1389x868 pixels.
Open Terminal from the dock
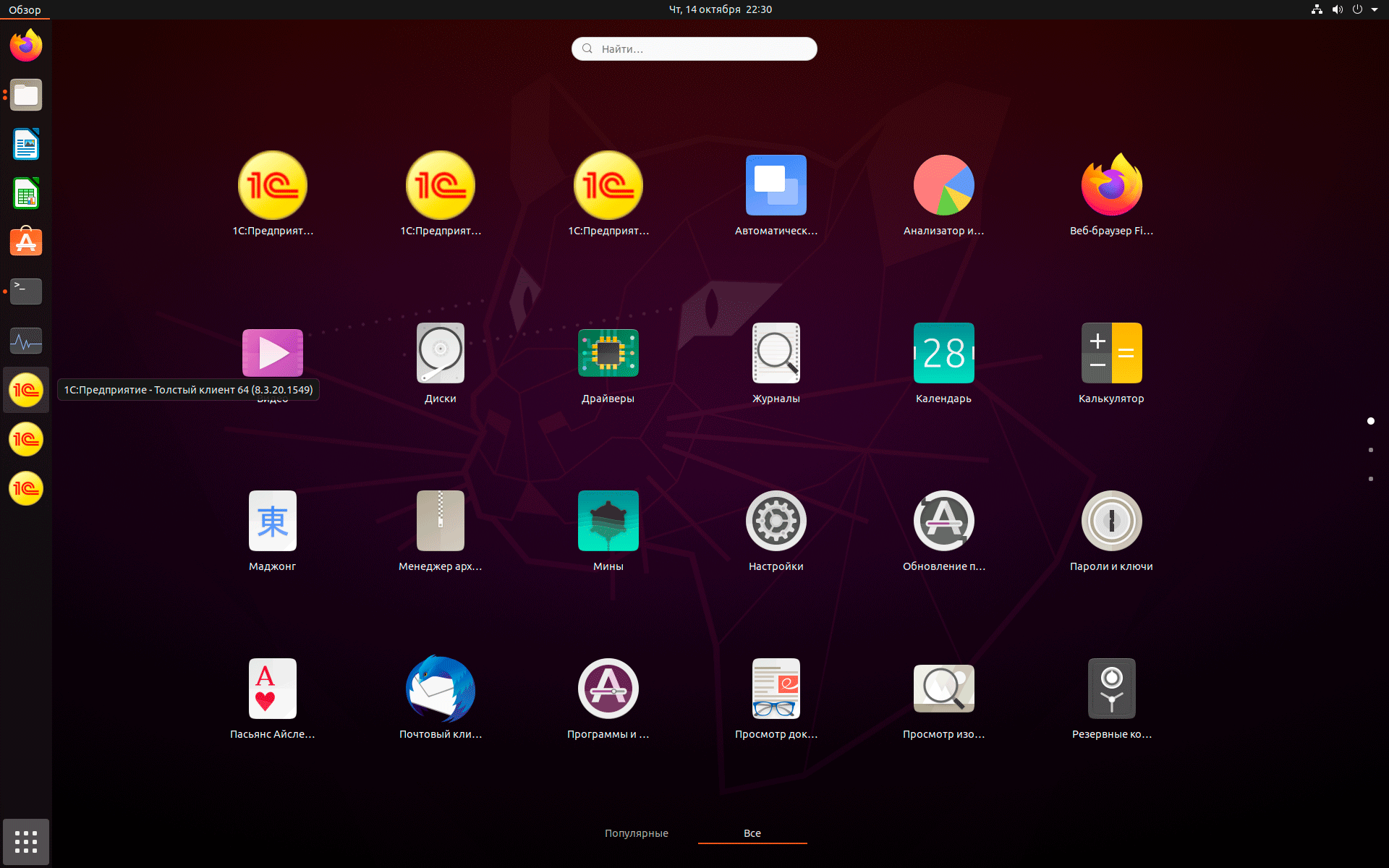click(26, 292)
